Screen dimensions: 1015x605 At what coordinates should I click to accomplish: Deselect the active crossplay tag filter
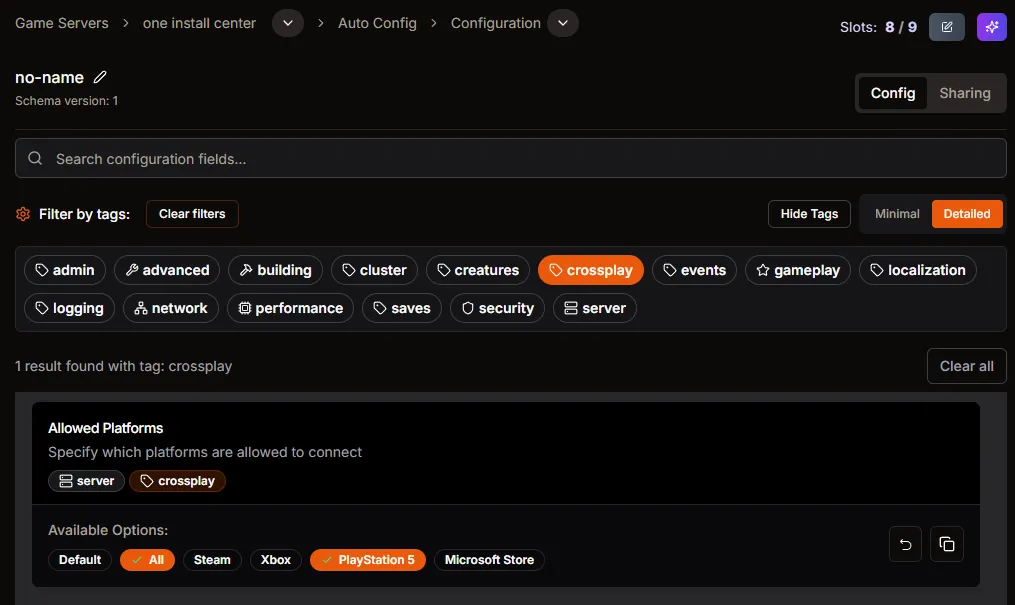[590, 270]
